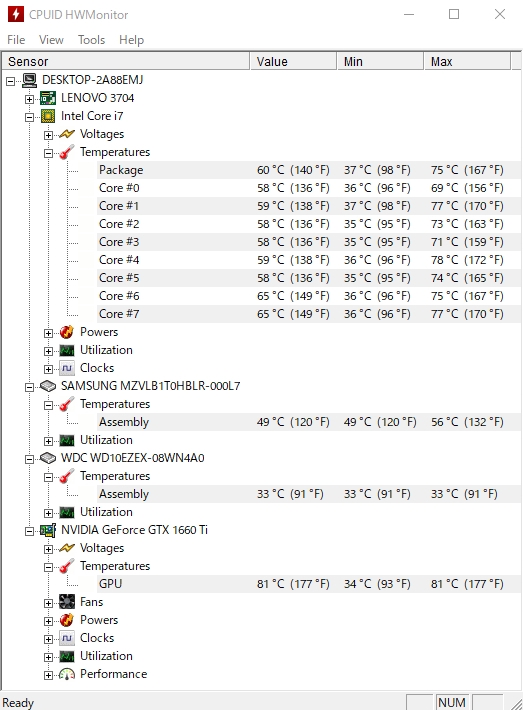Select the GPU temperature row
Screen dimensions: 523x710
(309, 584)
